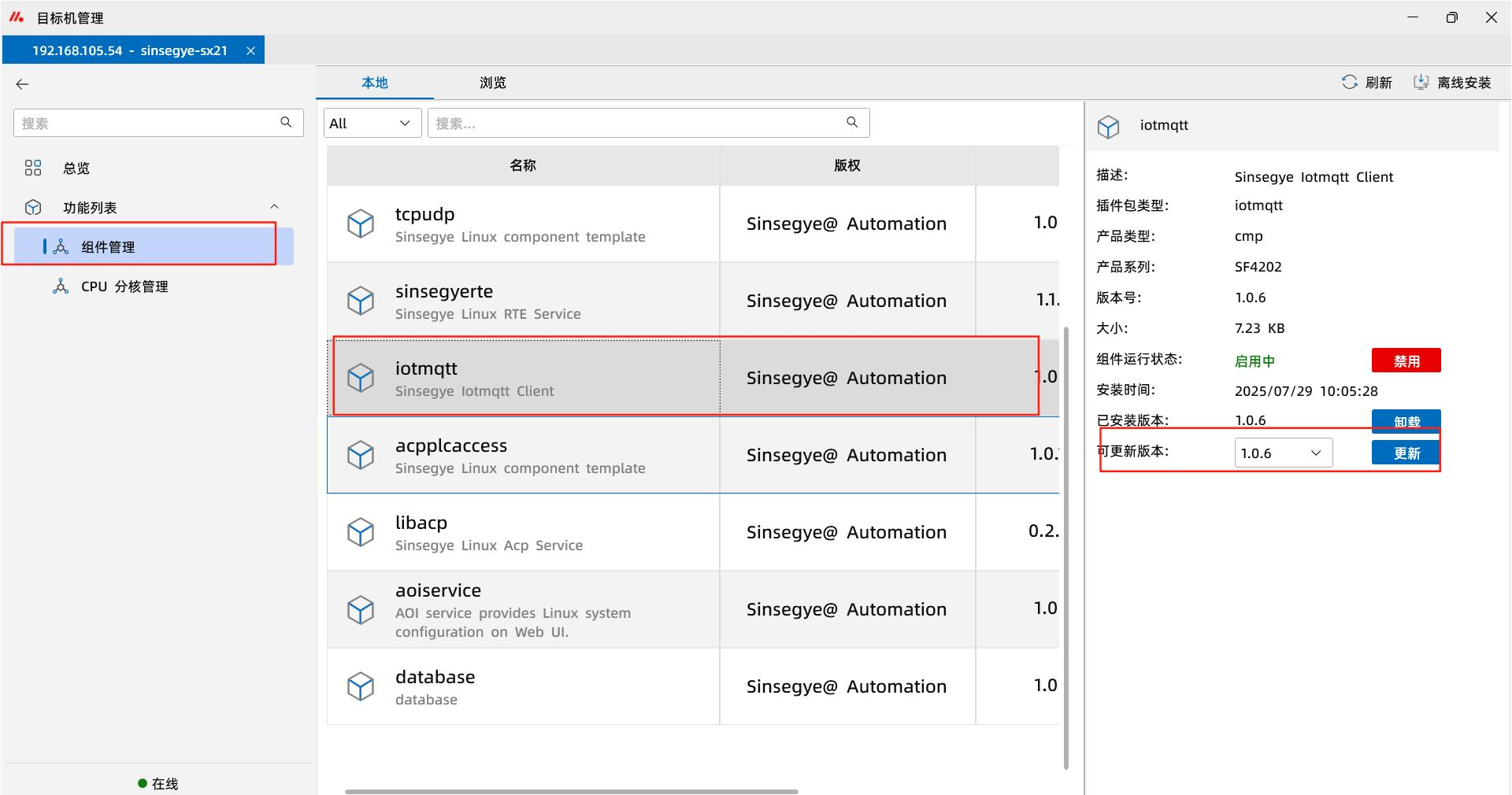This screenshot has width=1512, height=795.
Task: Click the tcpudp package cube icon
Action: click(x=361, y=224)
